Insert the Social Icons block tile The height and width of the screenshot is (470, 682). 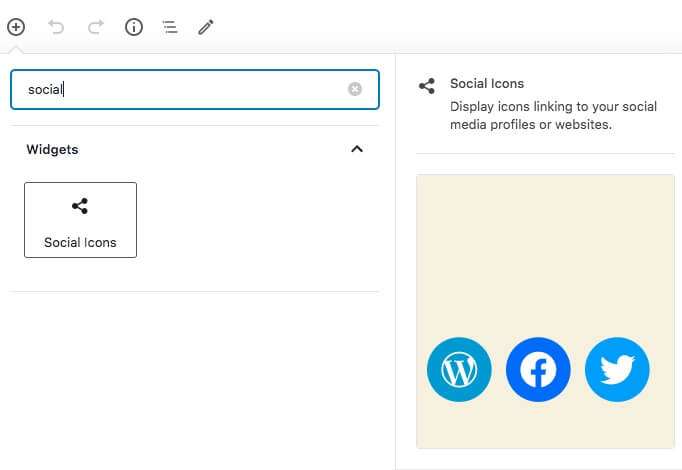[x=80, y=220]
